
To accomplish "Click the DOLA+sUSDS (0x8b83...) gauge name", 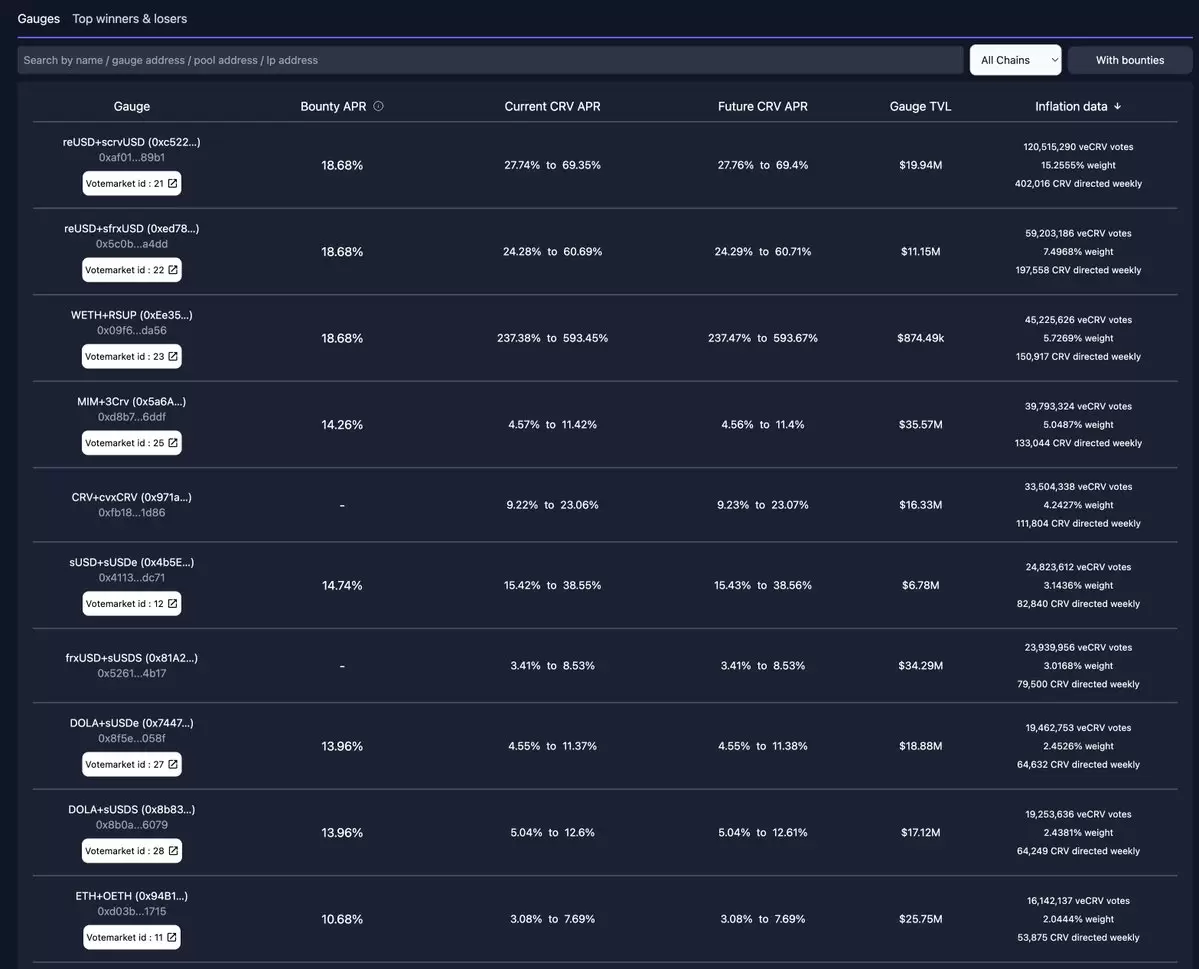I will pos(132,809).
